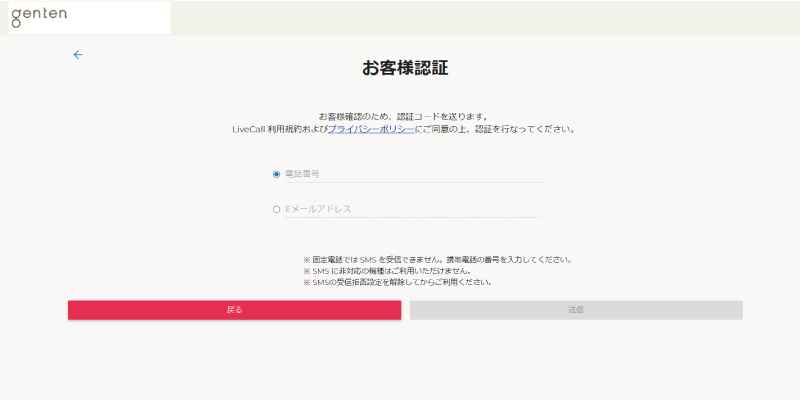Image resolution: width=800 pixels, height=400 pixels.
Task: Click the dotted underline beneath Eメールアドレス field
Action: click(410, 217)
